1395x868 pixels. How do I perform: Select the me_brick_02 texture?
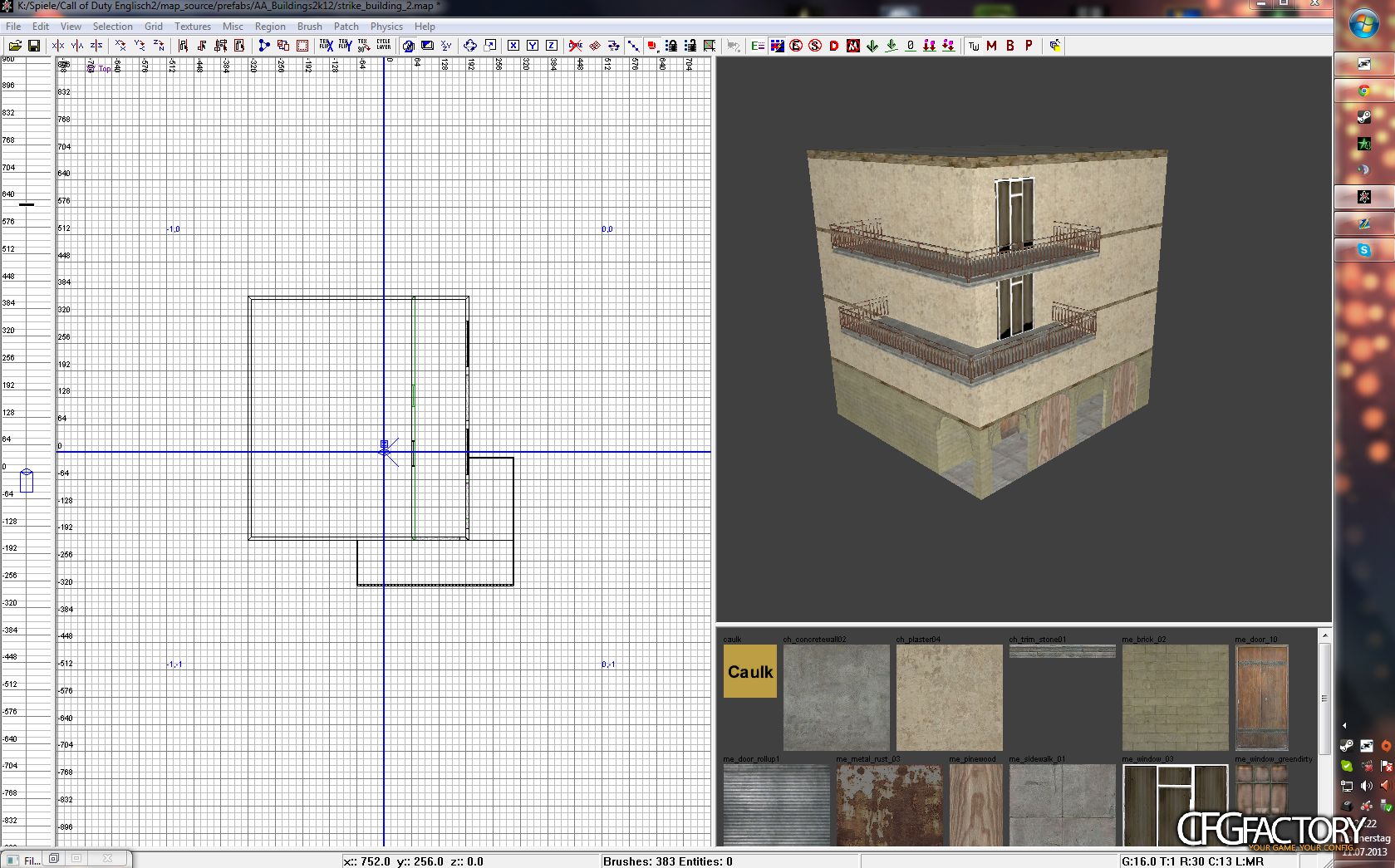click(1175, 698)
